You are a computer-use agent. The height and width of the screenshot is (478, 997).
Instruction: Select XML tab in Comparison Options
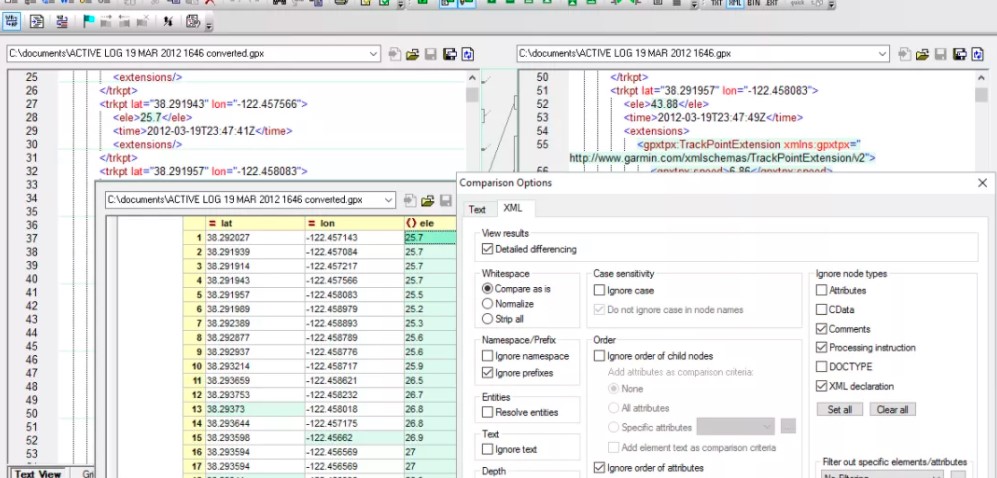(x=512, y=208)
